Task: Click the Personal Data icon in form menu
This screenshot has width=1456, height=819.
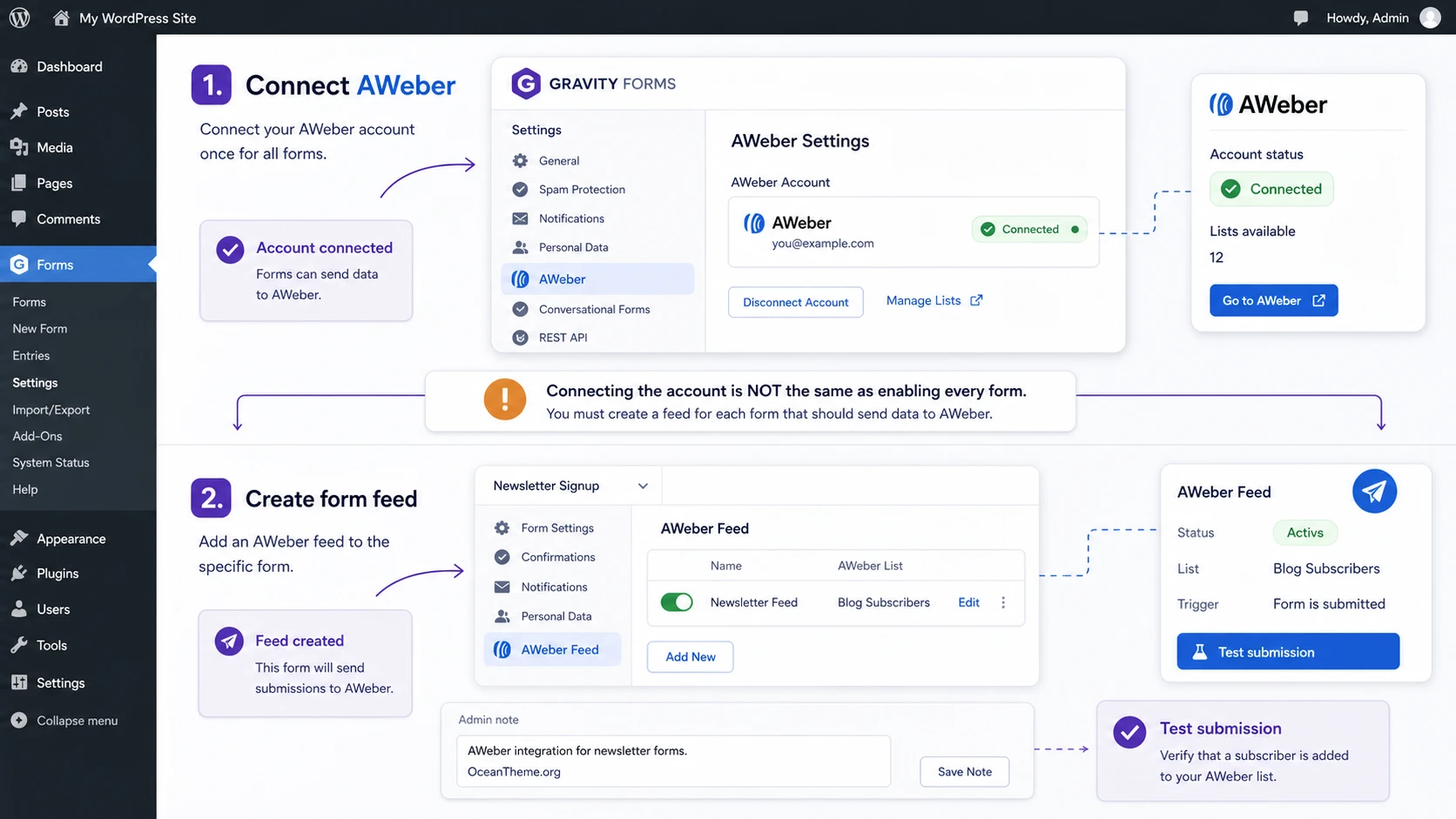Action: 502,616
